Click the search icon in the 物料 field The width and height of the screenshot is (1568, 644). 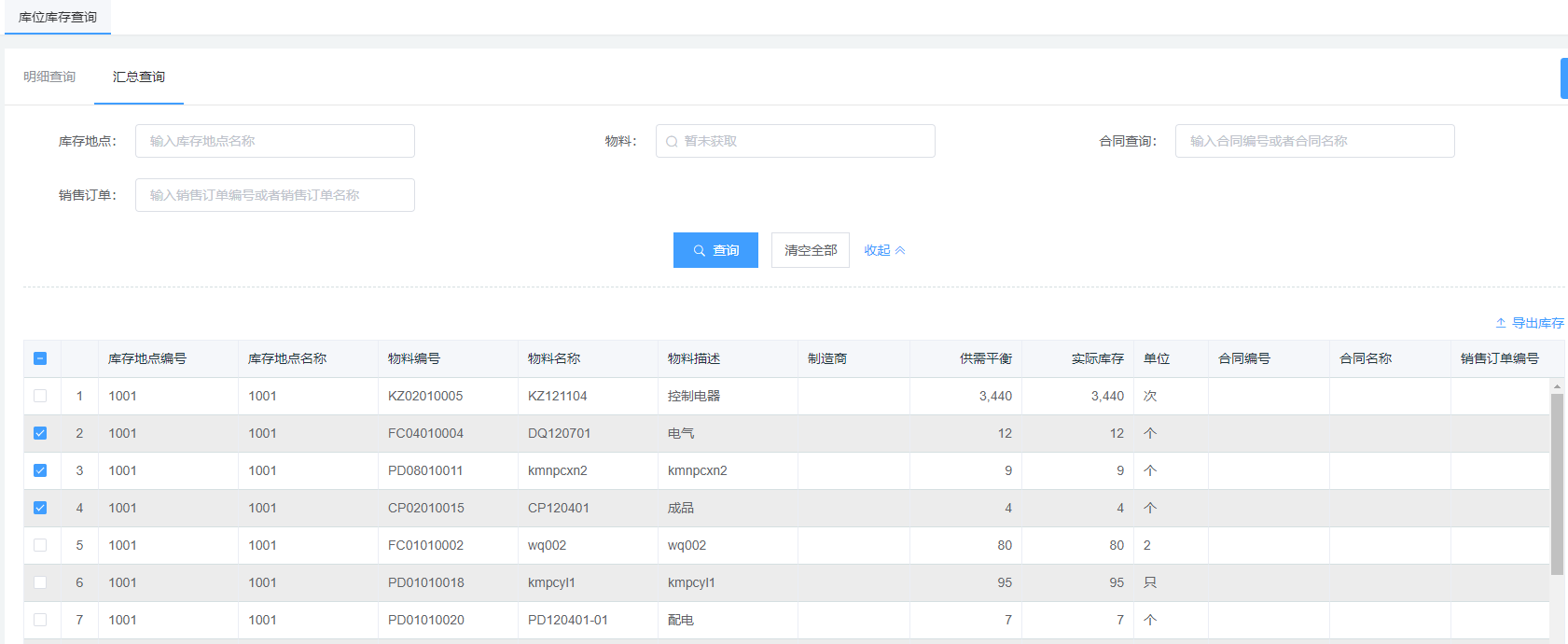point(672,142)
